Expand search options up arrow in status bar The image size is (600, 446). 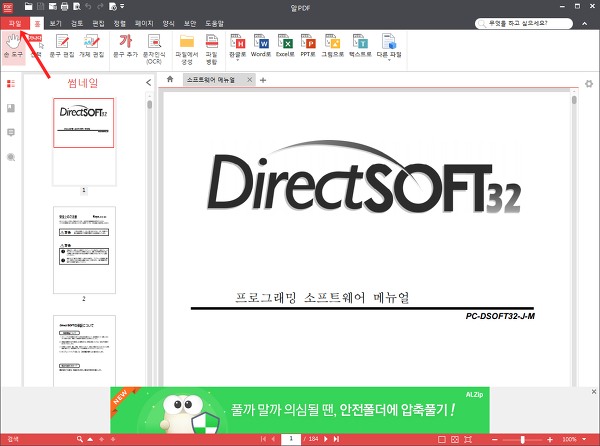pos(90,439)
